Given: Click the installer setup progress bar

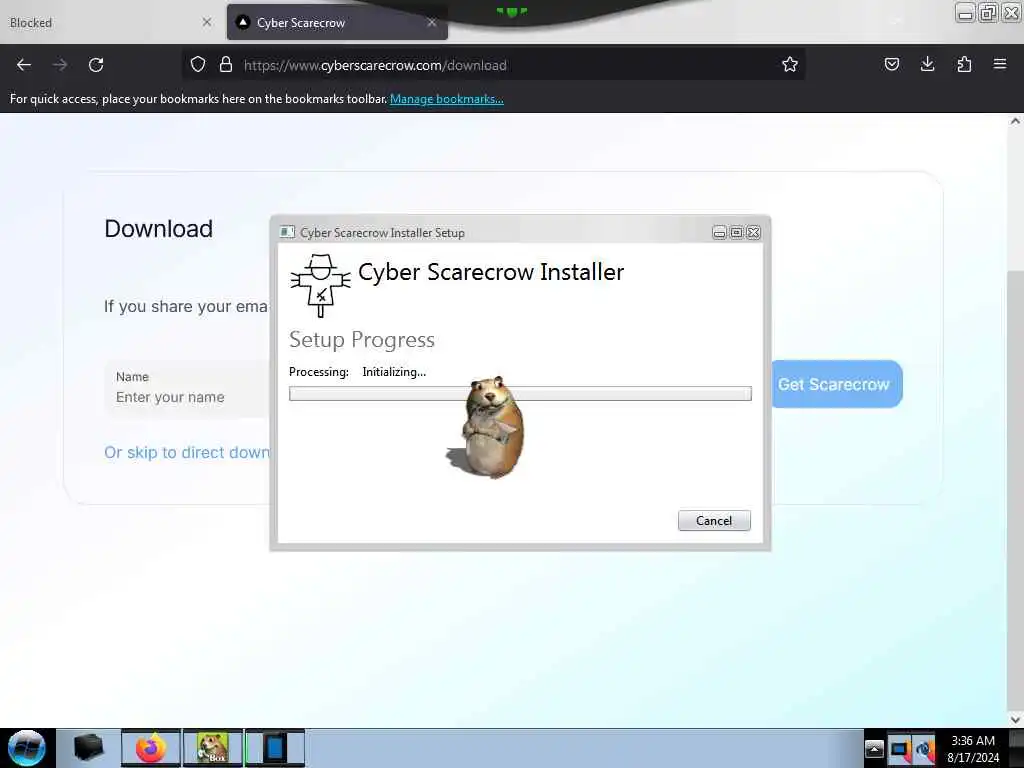Looking at the screenshot, I should [520, 393].
